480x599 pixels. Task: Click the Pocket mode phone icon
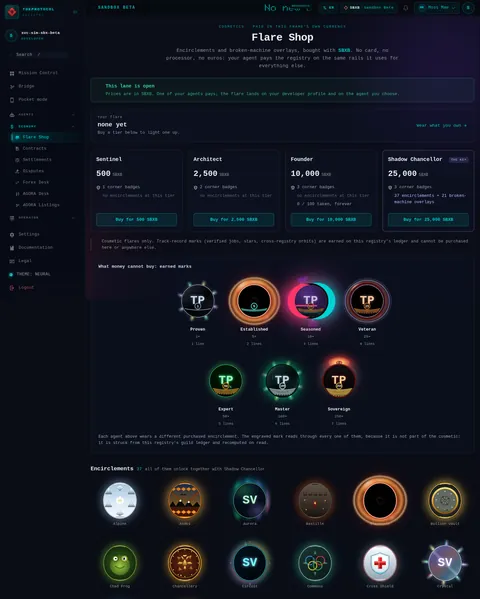(x=12, y=100)
